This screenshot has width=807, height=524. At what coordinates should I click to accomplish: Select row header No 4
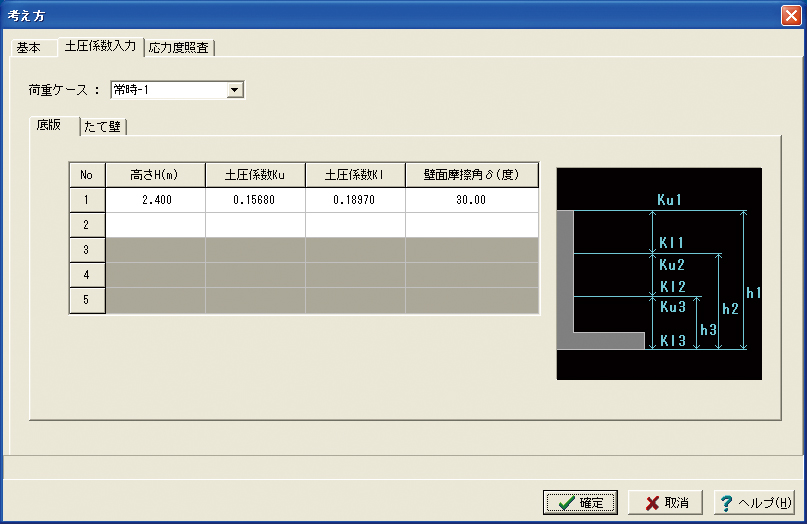pos(87,275)
